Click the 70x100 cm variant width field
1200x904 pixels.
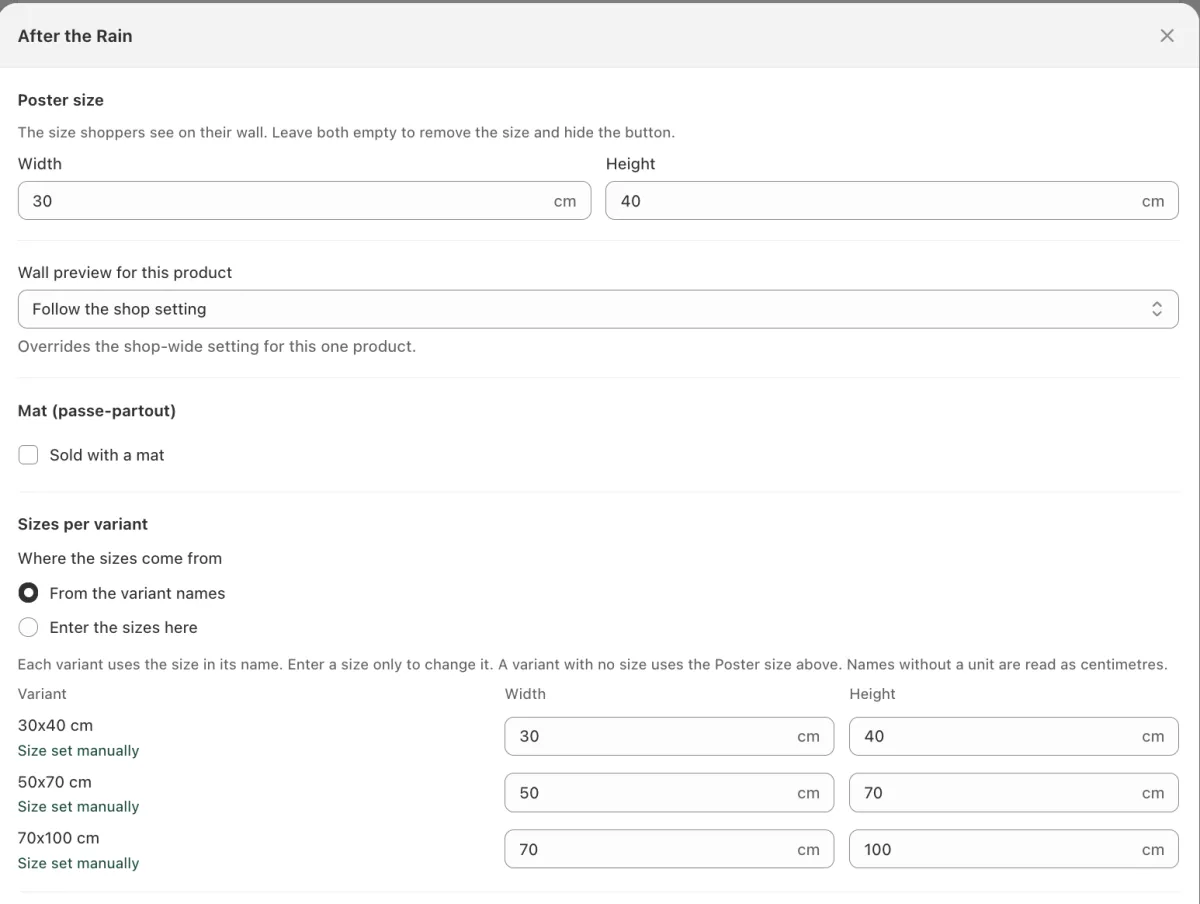pos(669,849)
